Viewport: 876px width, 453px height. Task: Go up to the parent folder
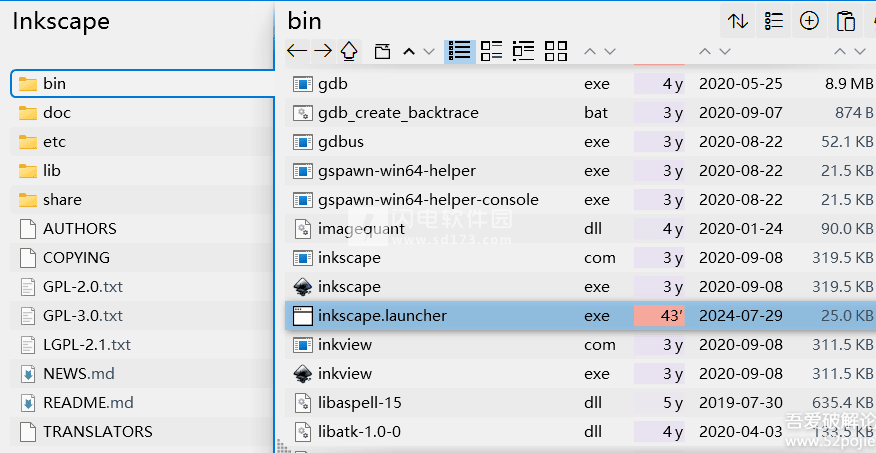349,51
